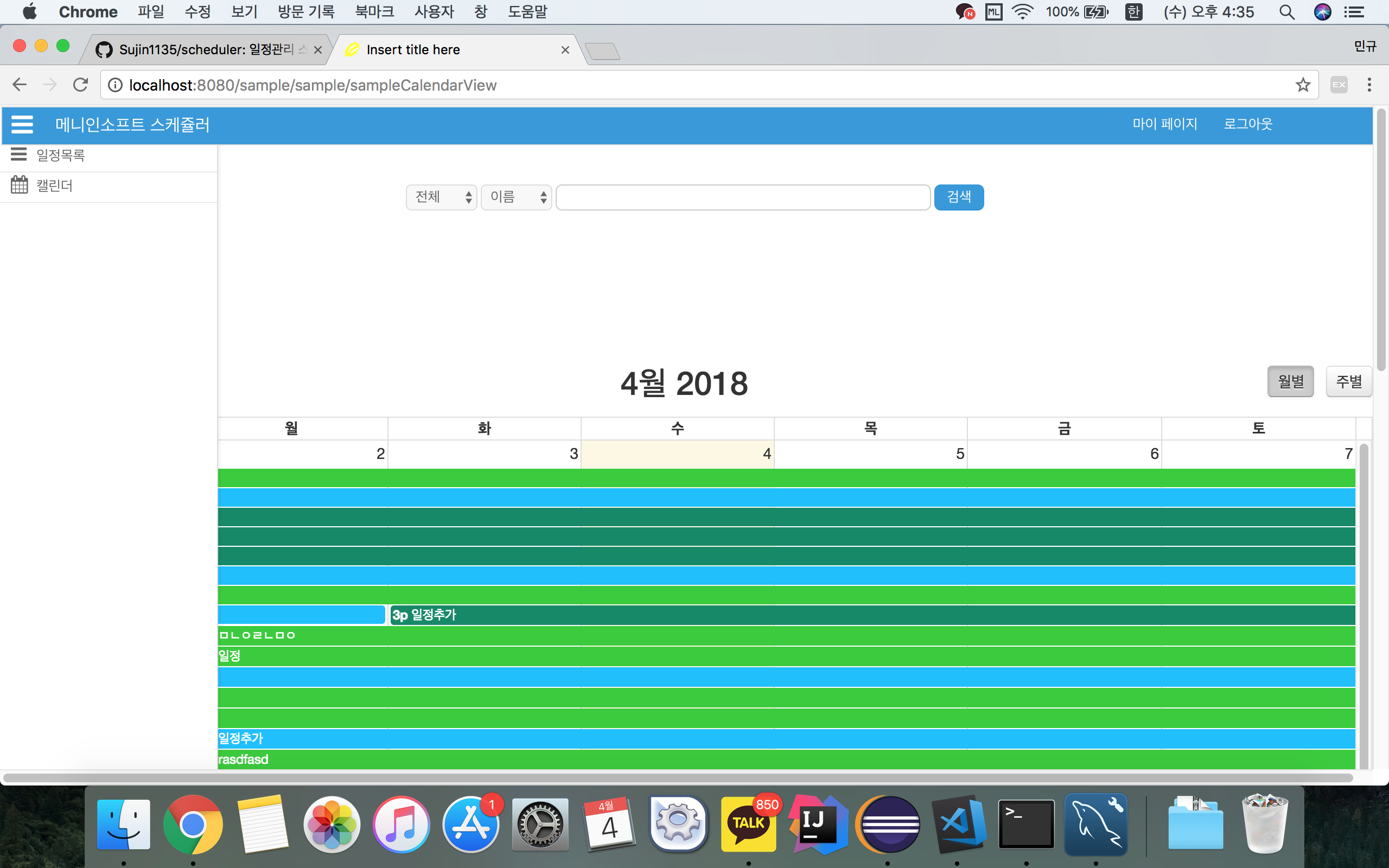Click the list icon beside 일정목록
This screenshot has height=868, width=1389.
(x=19, y=154)
